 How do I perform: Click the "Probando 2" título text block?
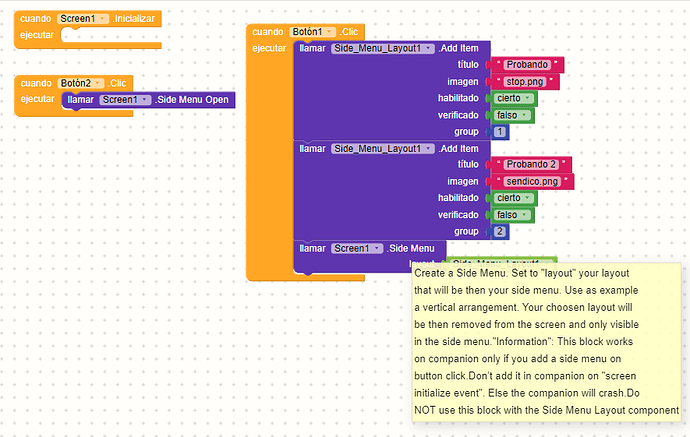(530, 165)
